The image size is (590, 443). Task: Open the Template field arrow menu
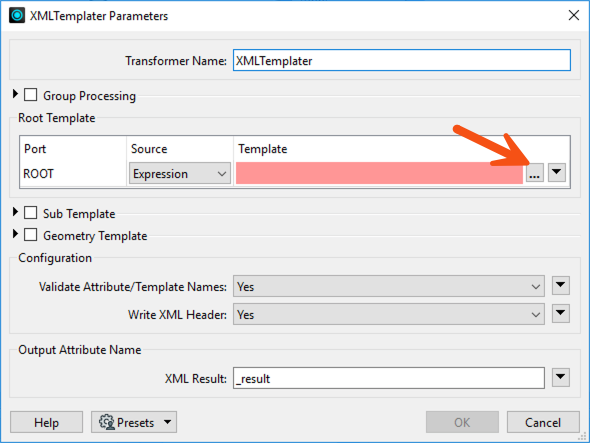(557, 173)
